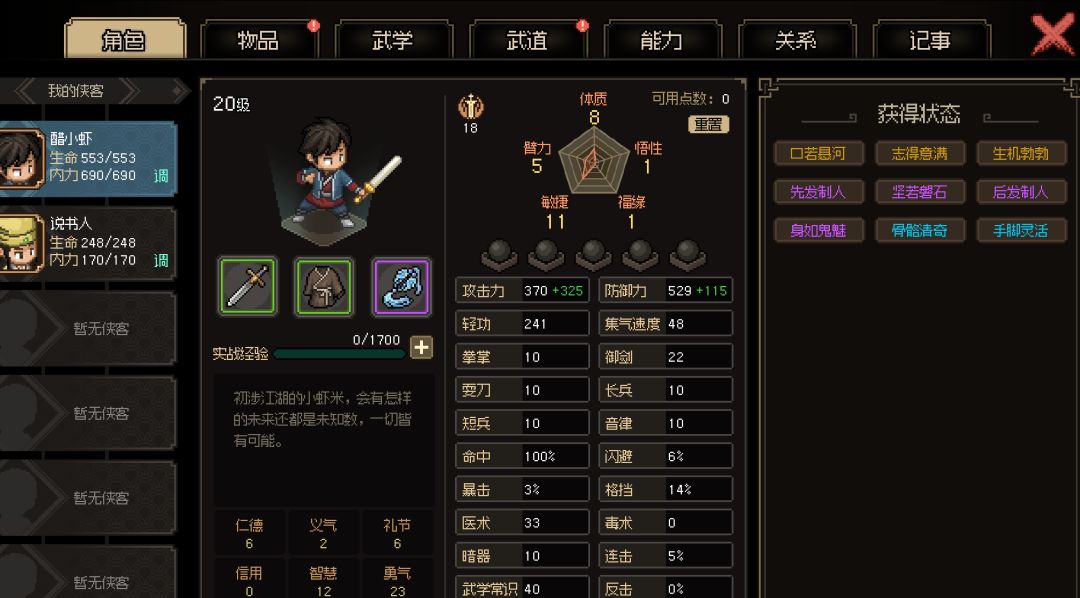Select the first empty orb socket
1080x598 pixels.
tap(499, 254)
